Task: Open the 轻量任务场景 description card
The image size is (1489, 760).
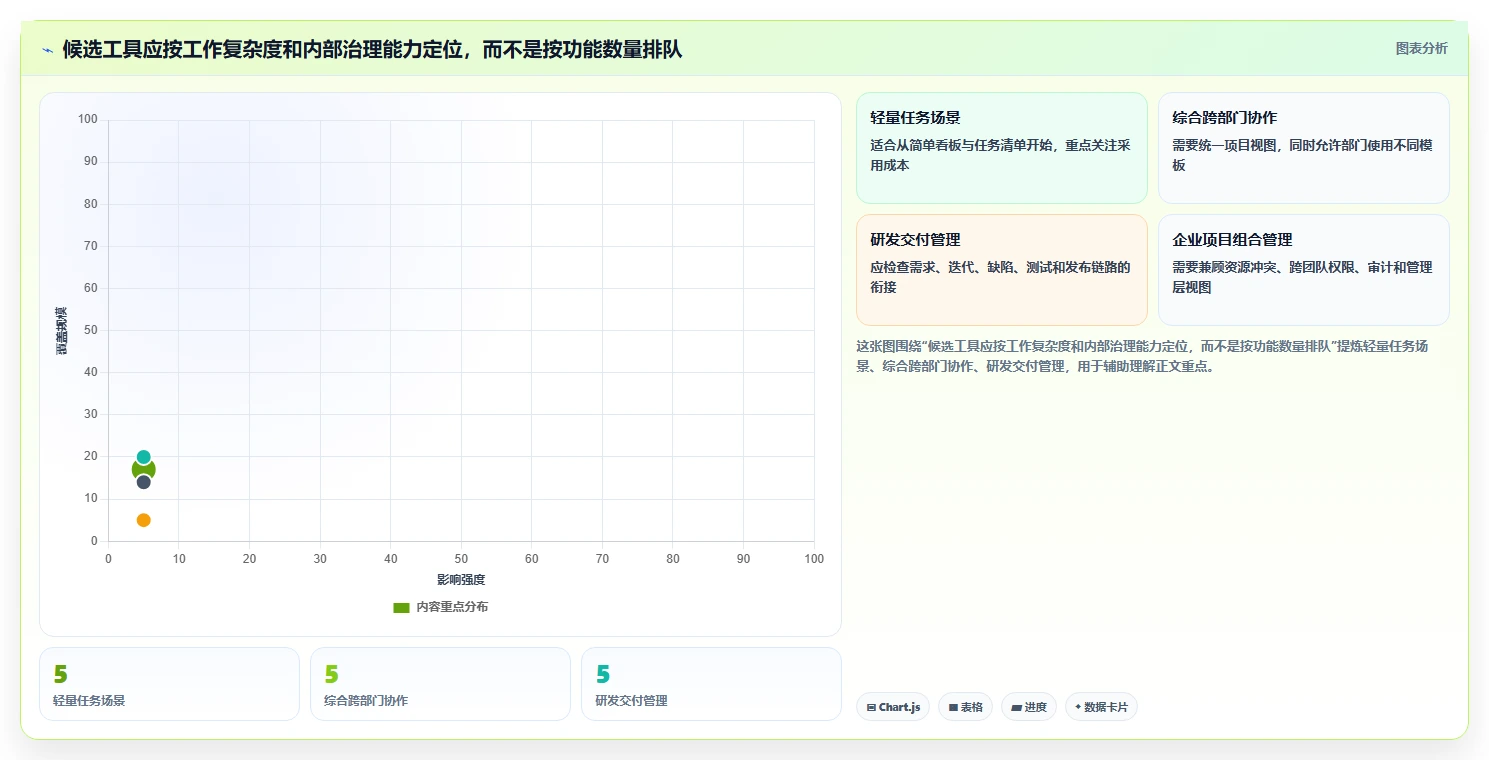Action: [1001, 148]
